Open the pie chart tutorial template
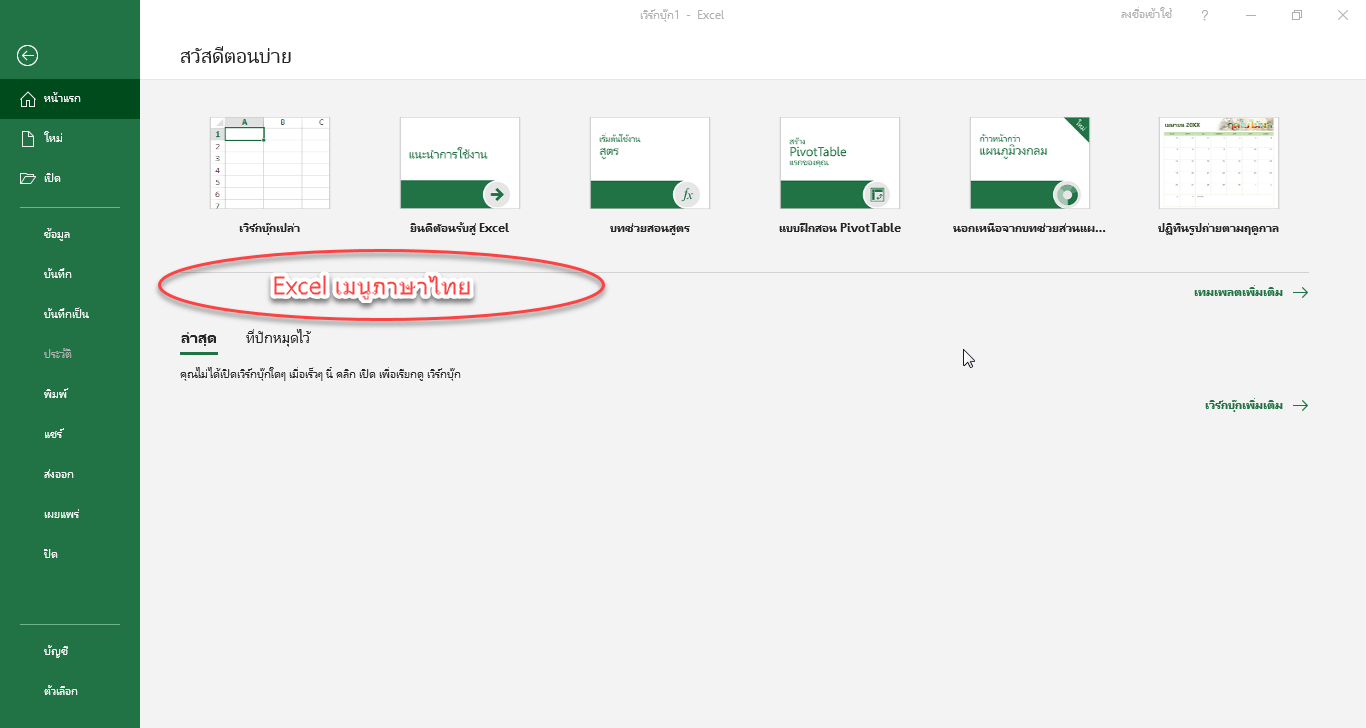The image size is (1366, 728). 1030,163
